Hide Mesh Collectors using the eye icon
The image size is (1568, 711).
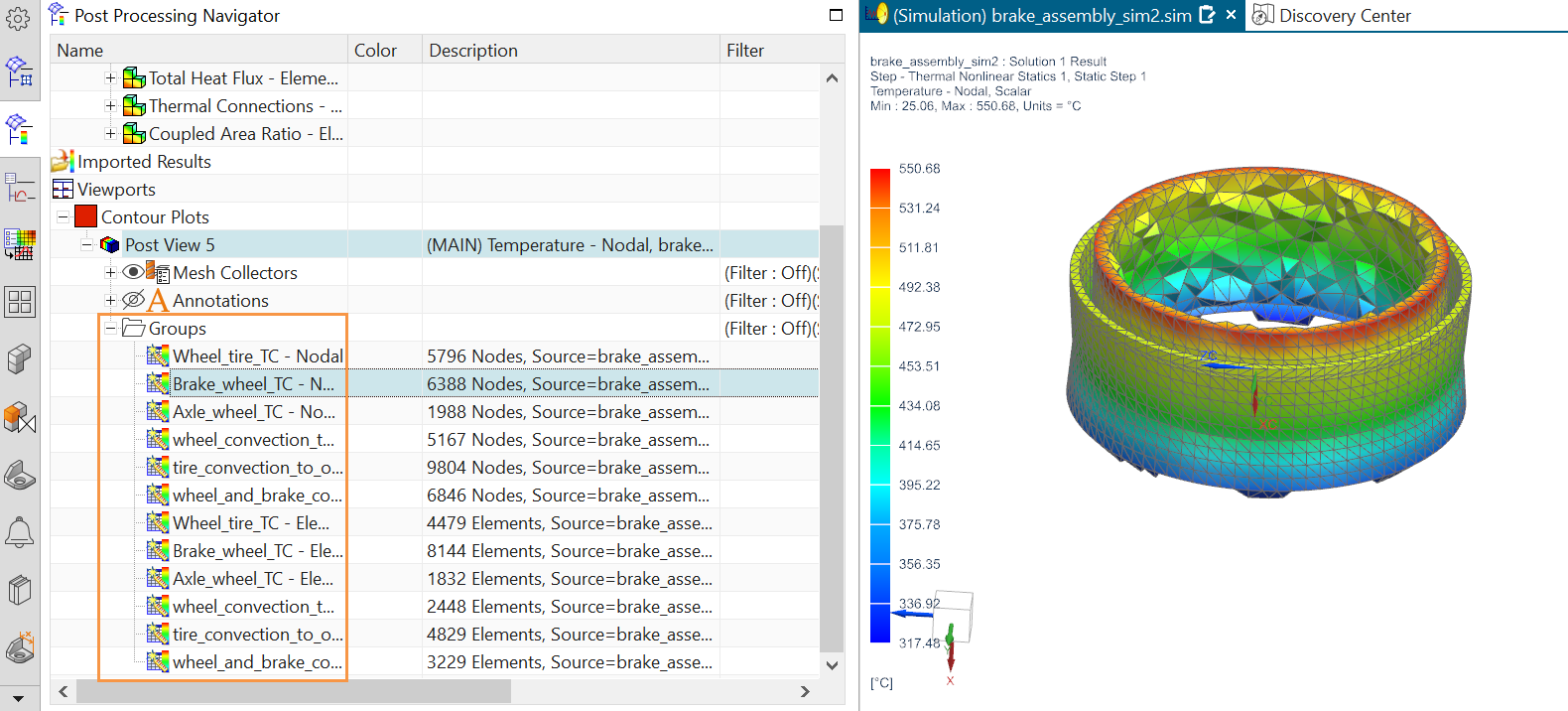pos(133,272)
